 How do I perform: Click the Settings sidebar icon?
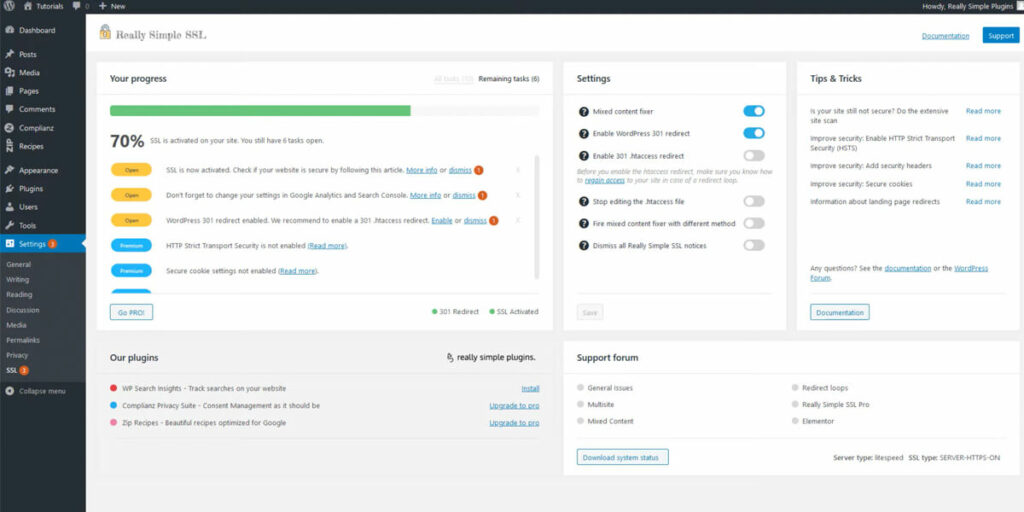pos(10,244)
